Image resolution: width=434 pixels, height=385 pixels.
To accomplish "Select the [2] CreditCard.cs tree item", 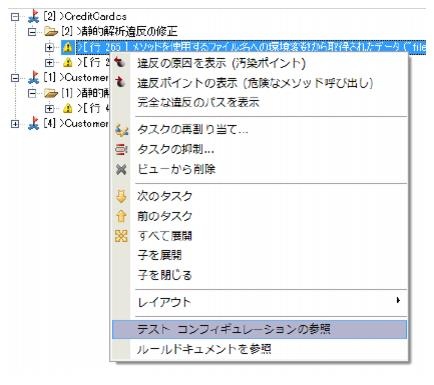I will point(85,17).
